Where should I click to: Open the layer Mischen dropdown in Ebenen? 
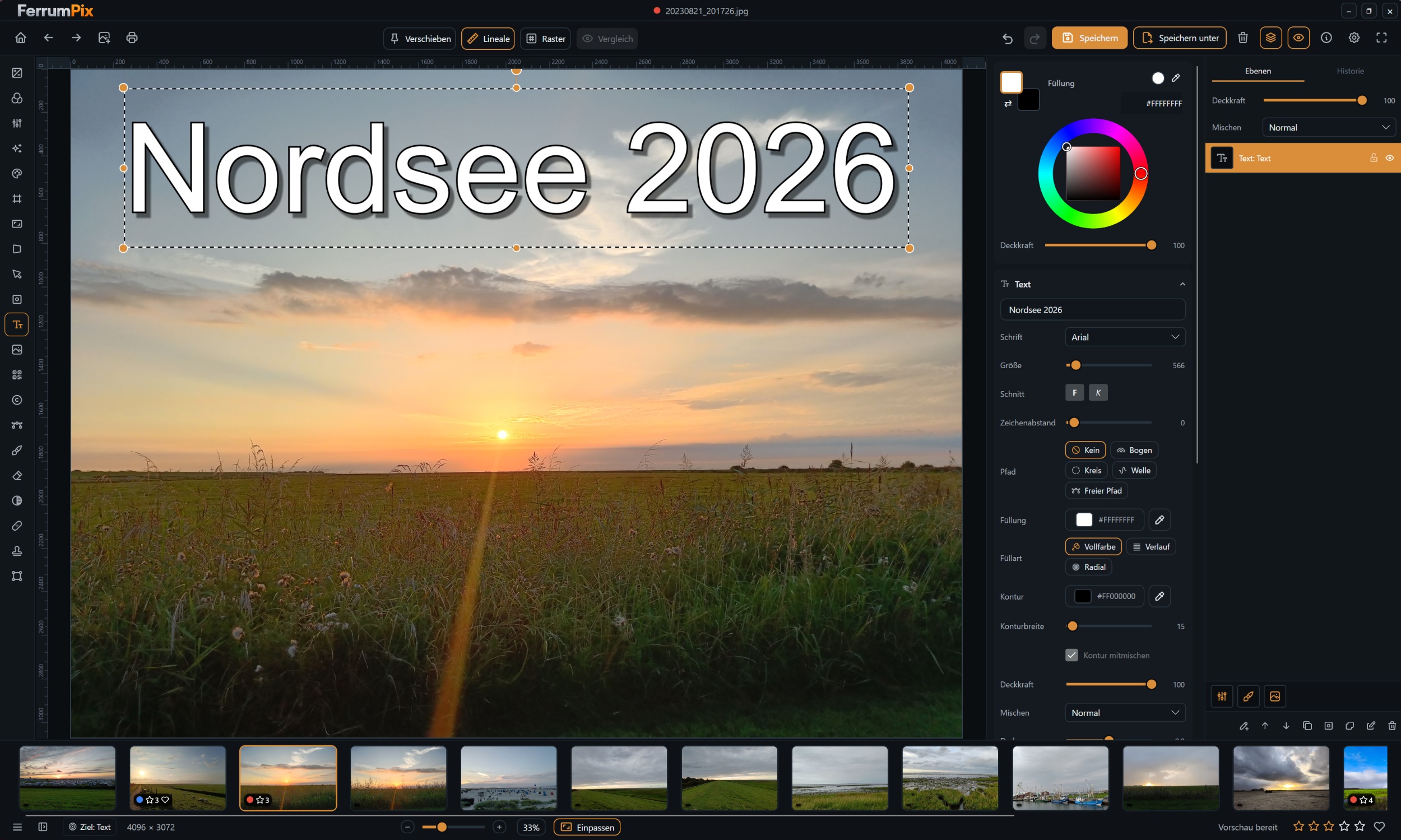1329,127
